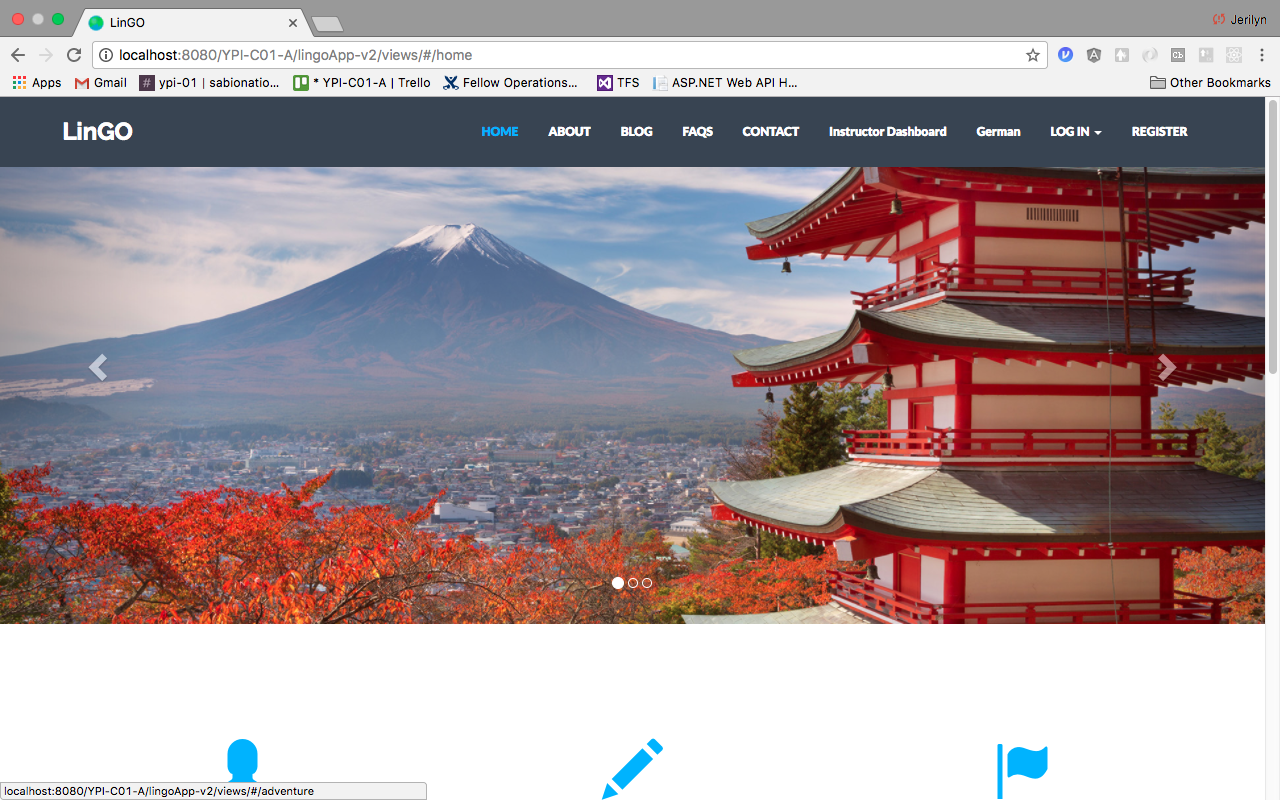Open the Instructor Dashboard link
1280x800 pixels.
click(x=887, y=132)
